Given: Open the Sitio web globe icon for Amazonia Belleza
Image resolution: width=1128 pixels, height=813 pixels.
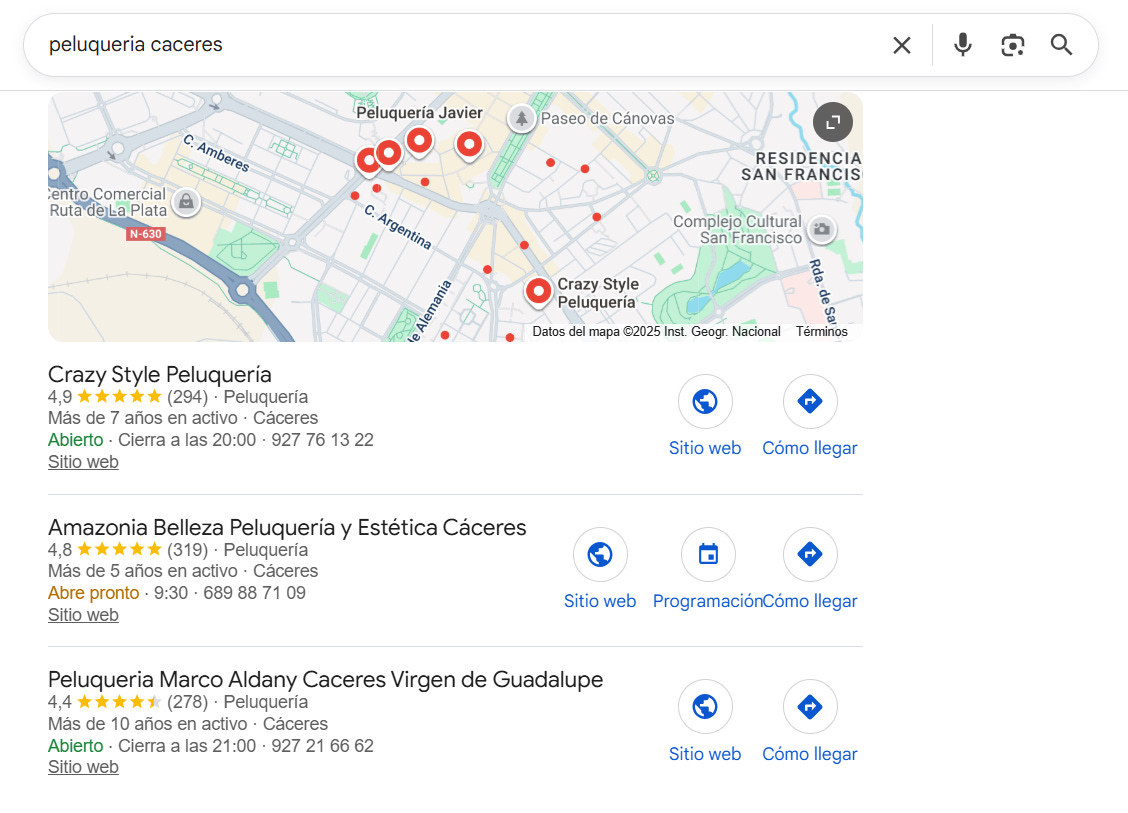Looking at the screenshot, I should click(600, 554).
